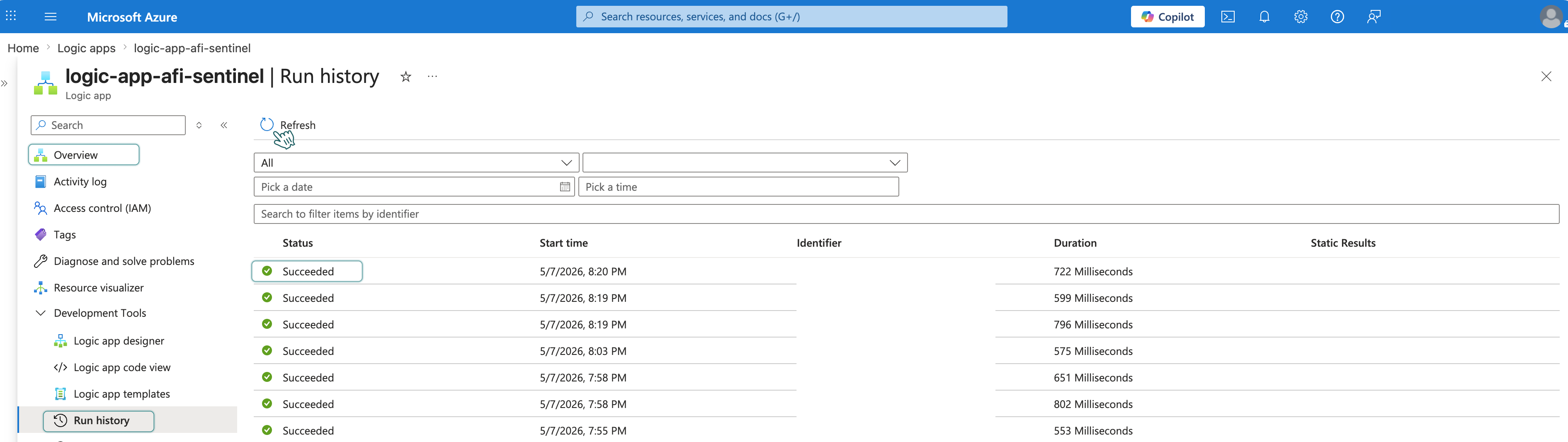Open the date picker calendar icon
Screen dimensions: 1568x442
pos(565,187)
